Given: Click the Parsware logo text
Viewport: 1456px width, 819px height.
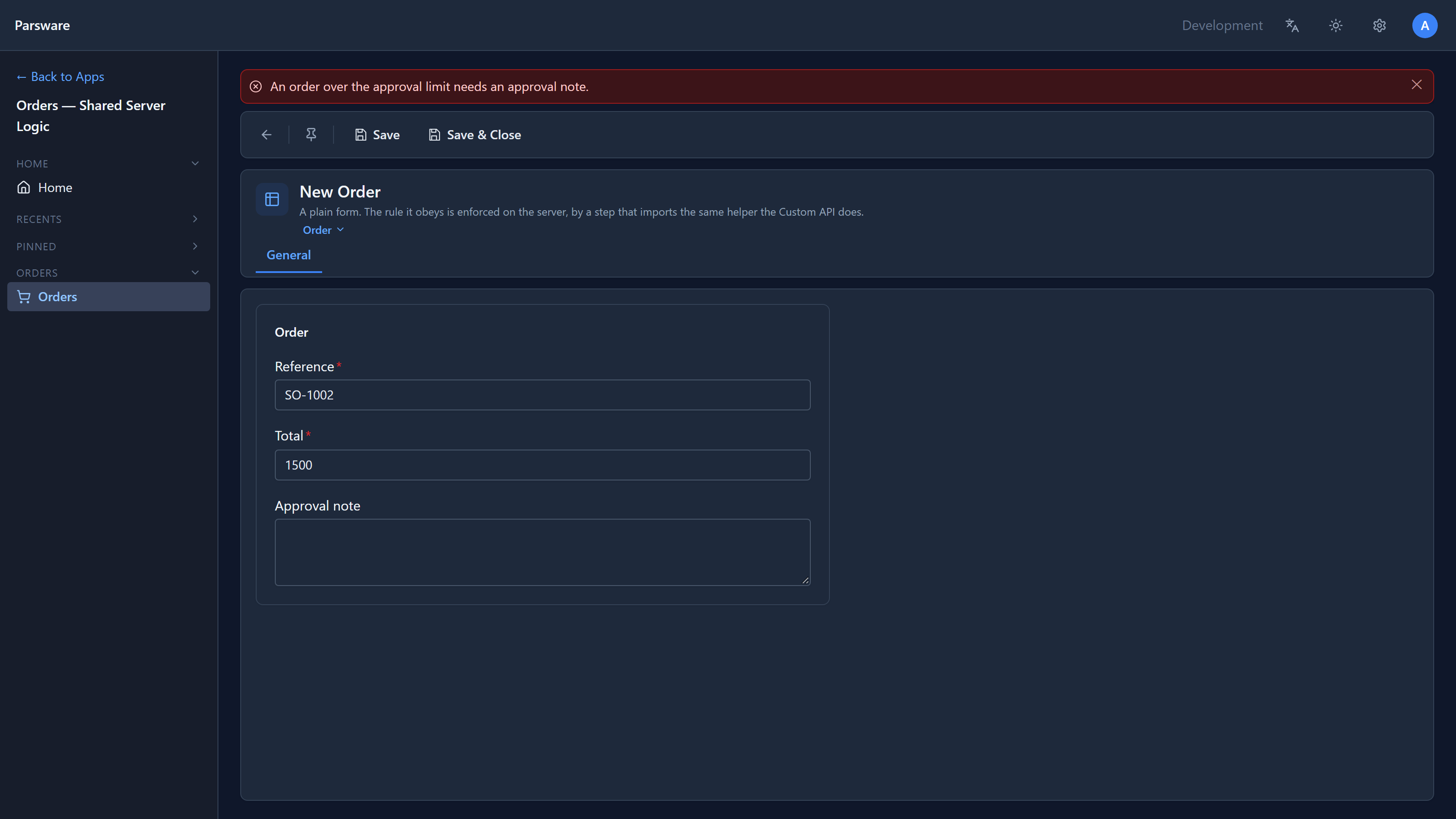Looking at the screenshot, I should [x=42, y=25].
